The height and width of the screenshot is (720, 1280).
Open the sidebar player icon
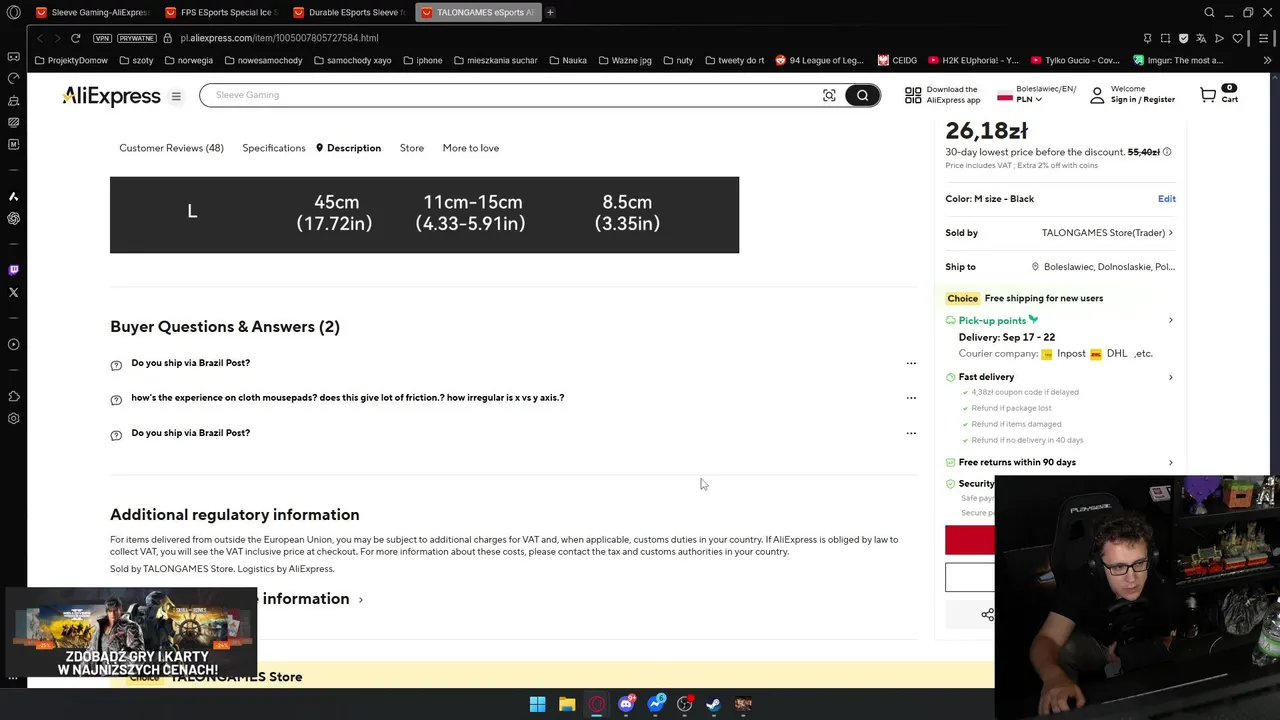pos(13,345)
